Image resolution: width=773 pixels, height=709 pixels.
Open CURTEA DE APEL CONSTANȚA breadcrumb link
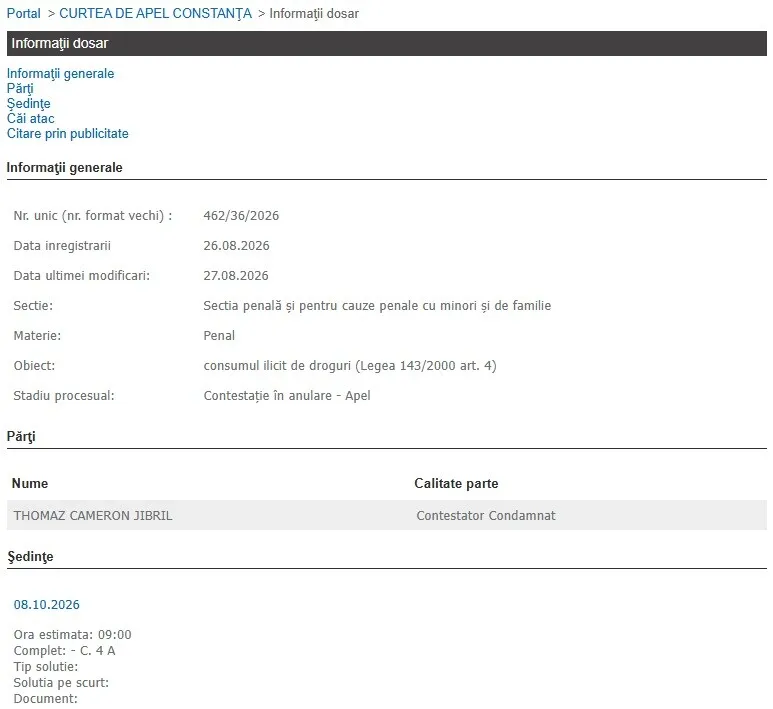click(x=155, y=13)
